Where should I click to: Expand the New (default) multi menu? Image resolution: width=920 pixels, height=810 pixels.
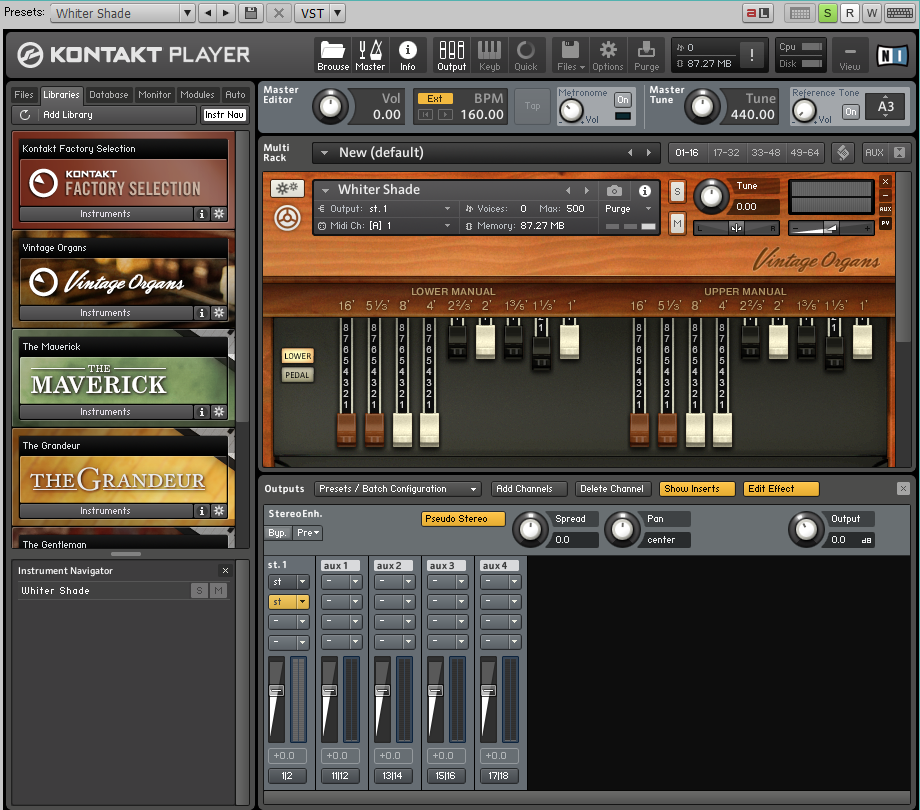coord(324,153)
